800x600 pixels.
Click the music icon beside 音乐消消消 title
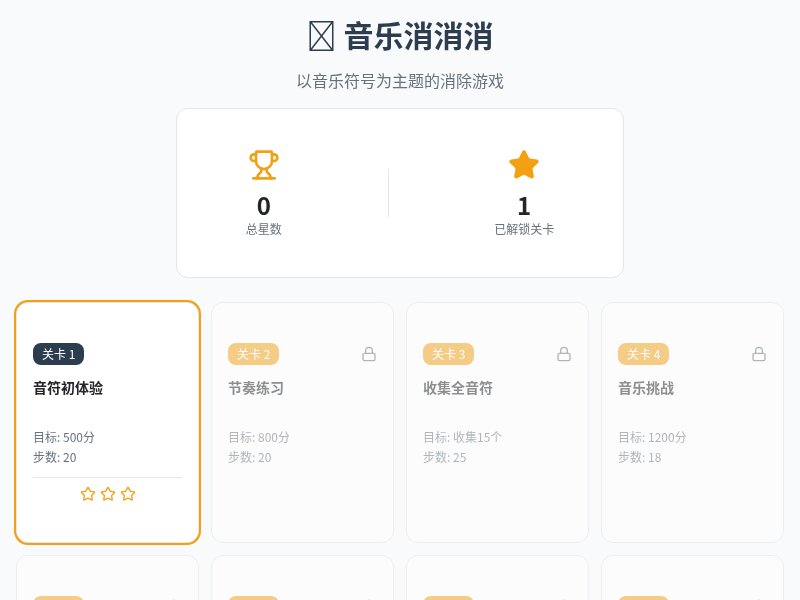[x=319, y=34]
